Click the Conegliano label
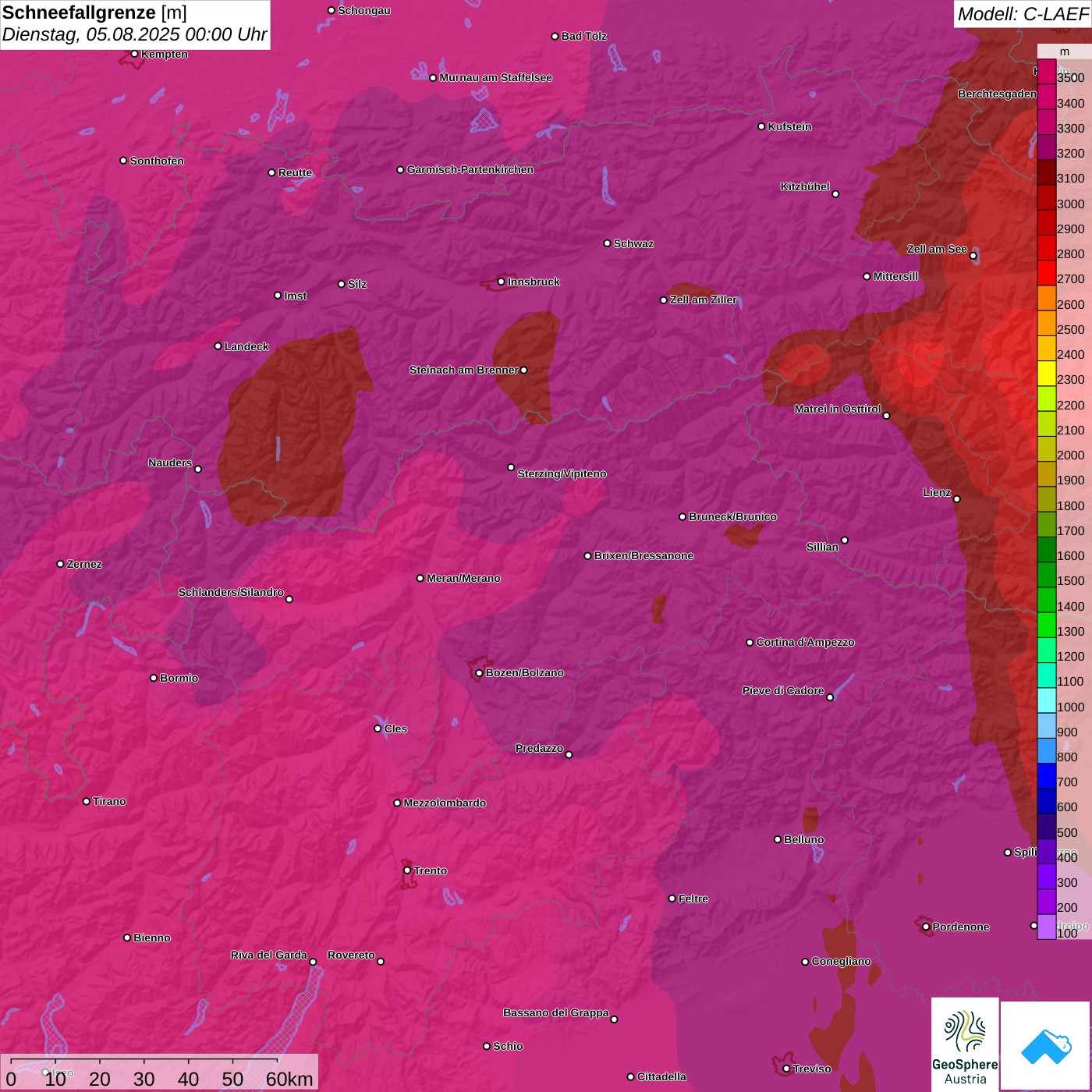 pos(841,961)
